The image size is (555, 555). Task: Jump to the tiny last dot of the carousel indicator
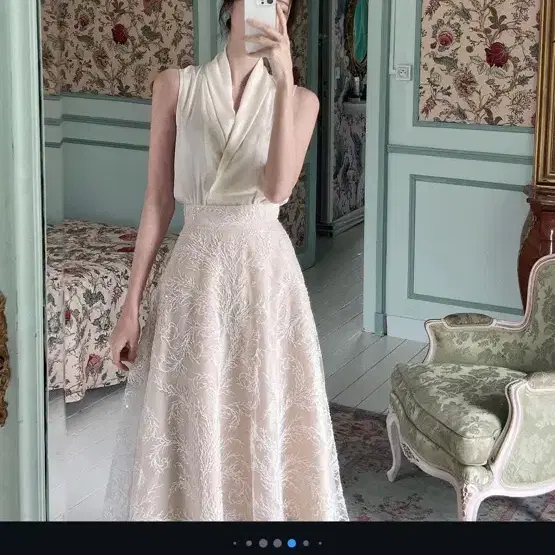pyautogui.click(x=320, y=543)
